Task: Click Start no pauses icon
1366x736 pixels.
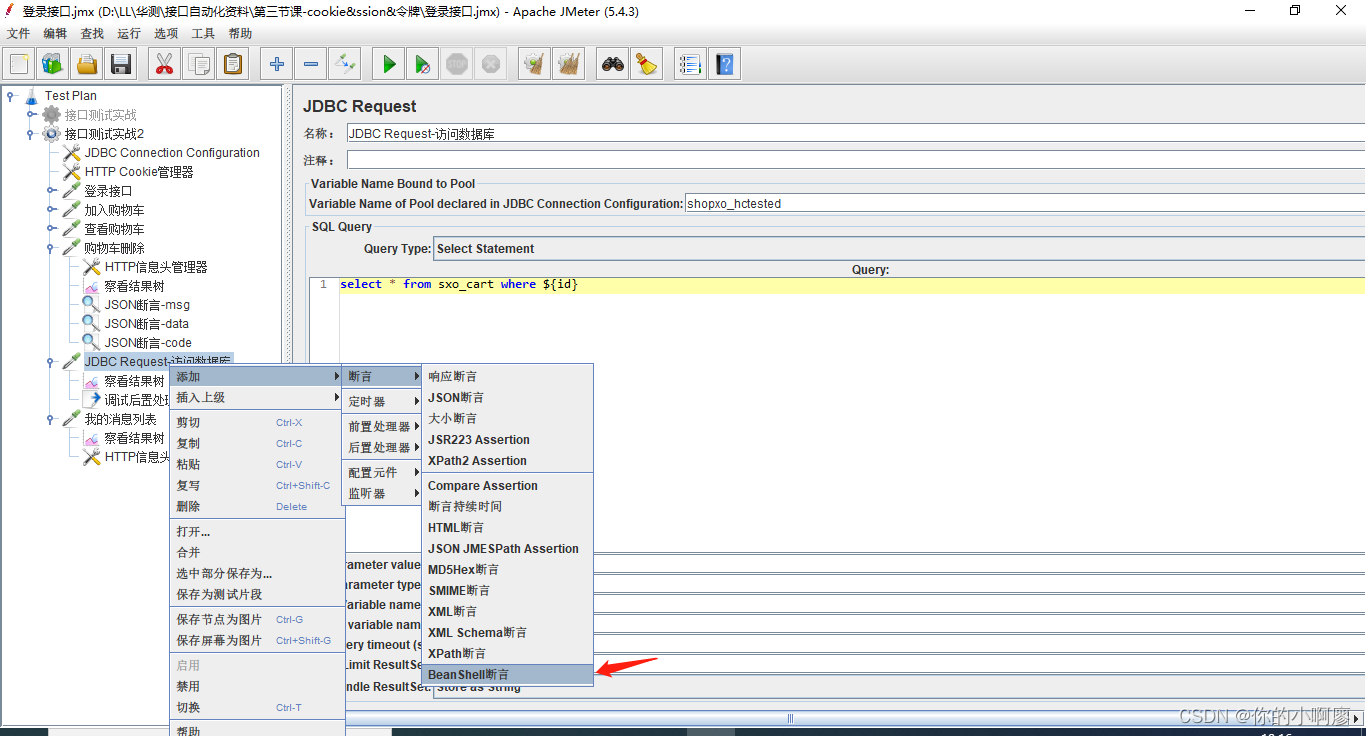Action: click(423, 64)
